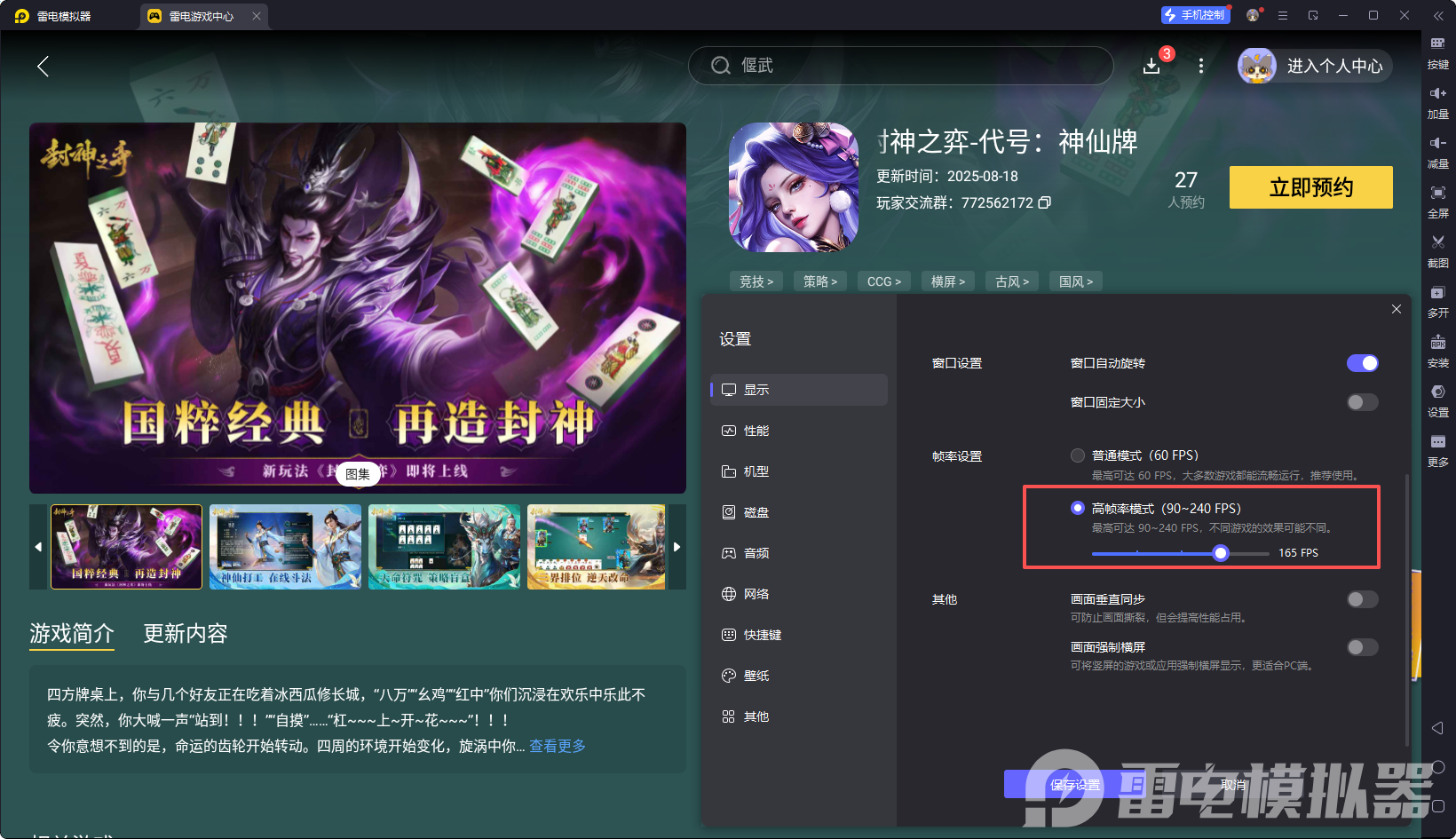Enable the 窗口固定大小 toggle
1456x839 pixels.
(x=1361, y=402)
